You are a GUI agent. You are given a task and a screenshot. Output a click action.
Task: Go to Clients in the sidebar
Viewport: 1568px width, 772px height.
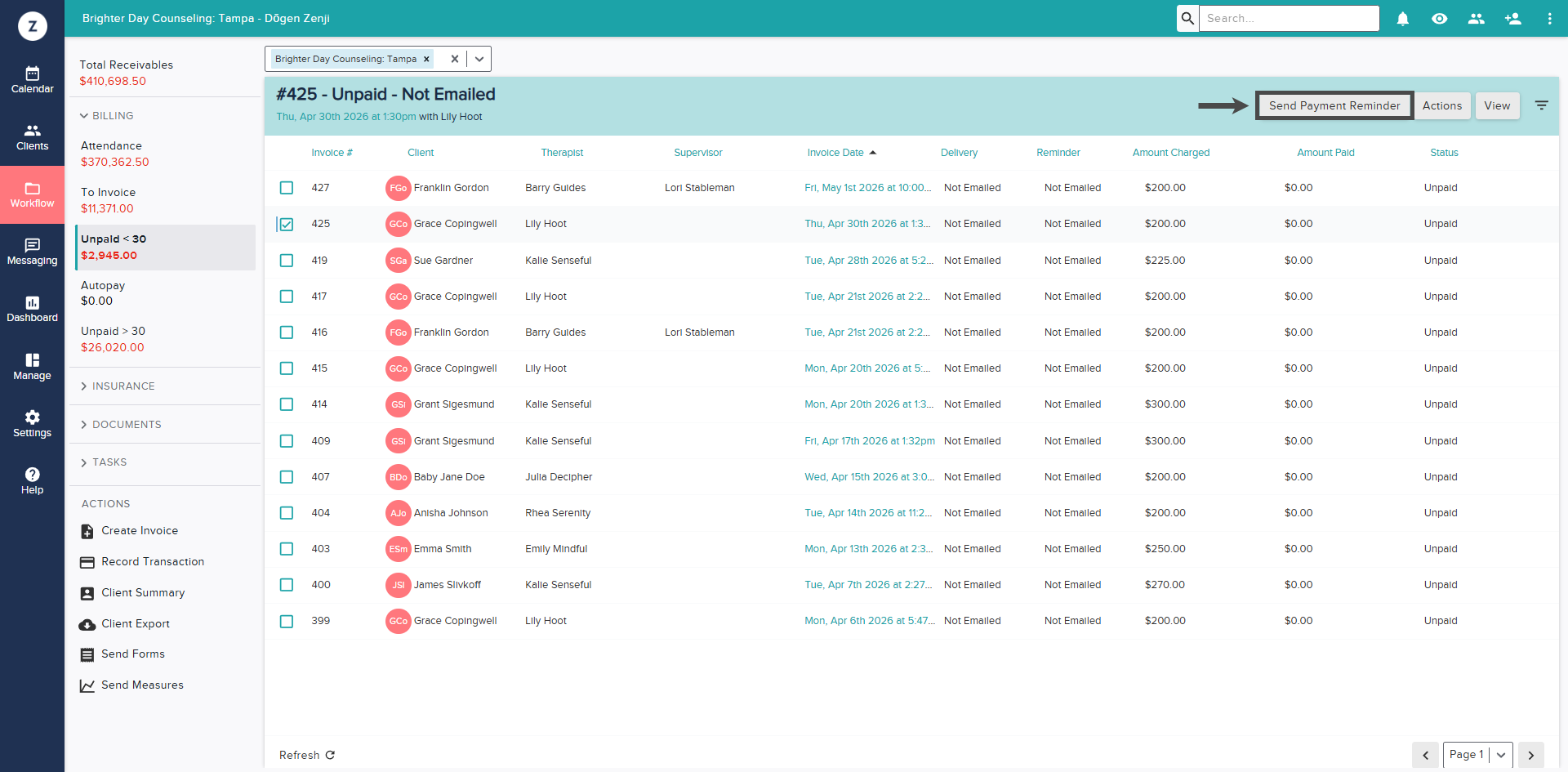click(32, 137)
